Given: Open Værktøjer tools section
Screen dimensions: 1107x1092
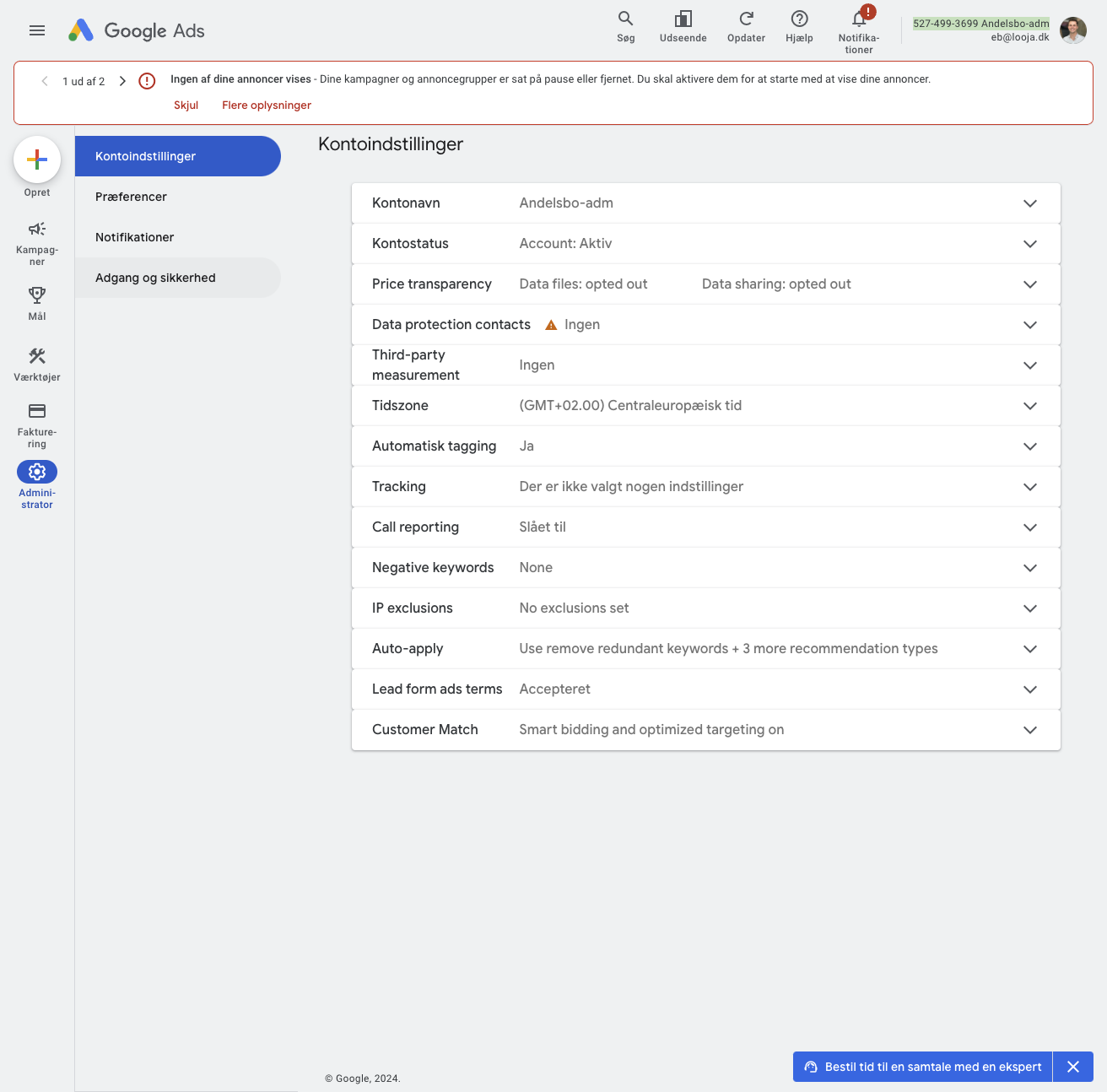Looking at the screenshot, I should coord(37,365).
